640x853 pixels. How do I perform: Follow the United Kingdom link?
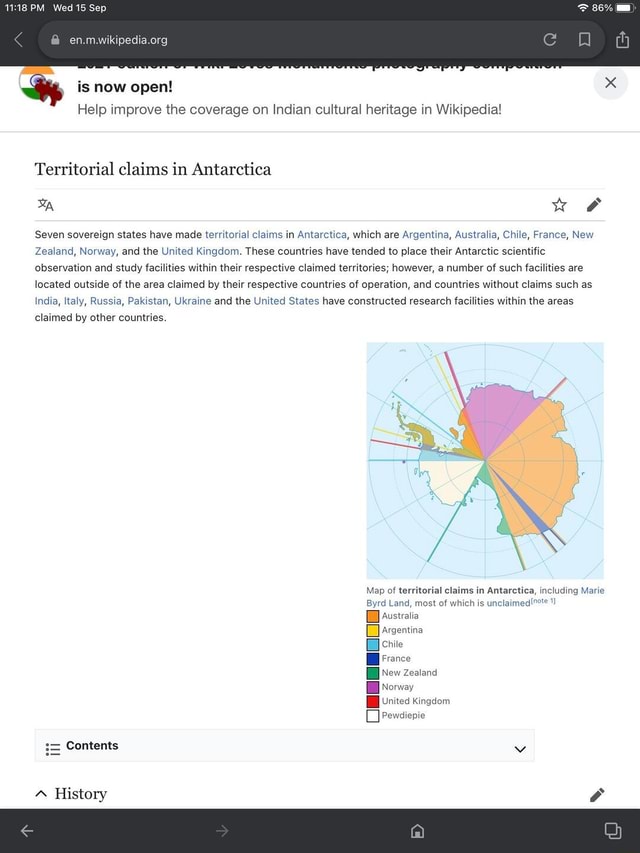[196, 250]
